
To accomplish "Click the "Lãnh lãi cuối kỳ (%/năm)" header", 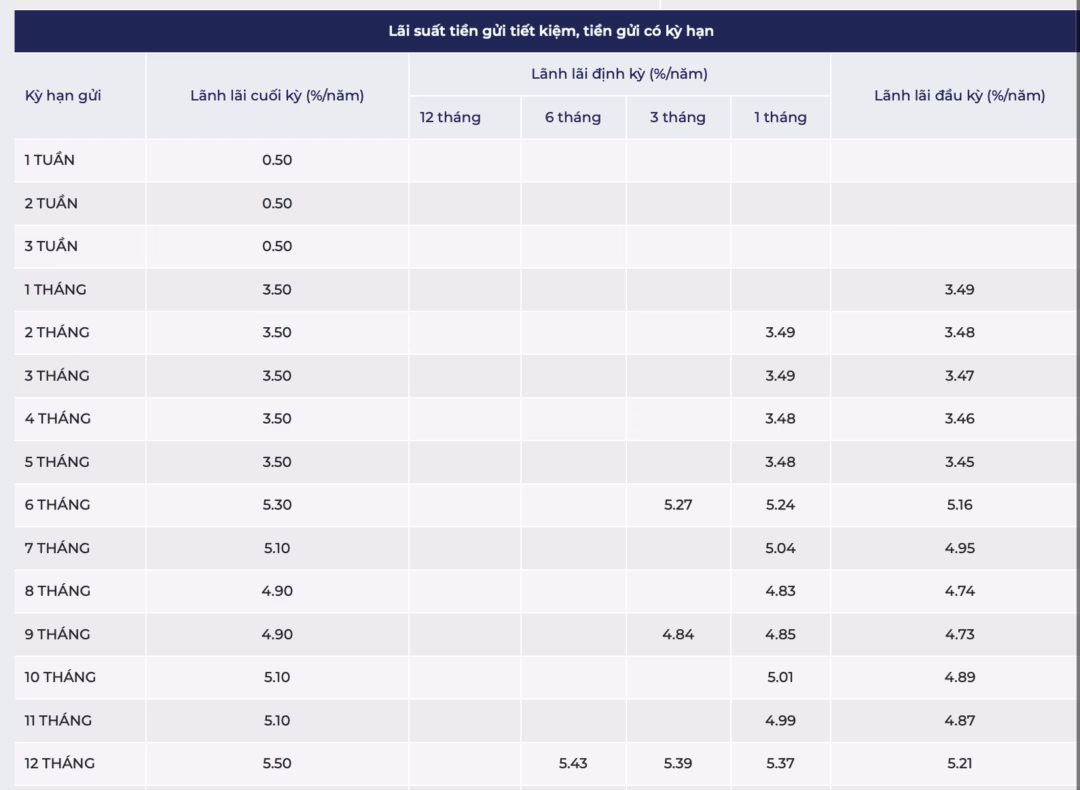I will [x=277, y=96].
